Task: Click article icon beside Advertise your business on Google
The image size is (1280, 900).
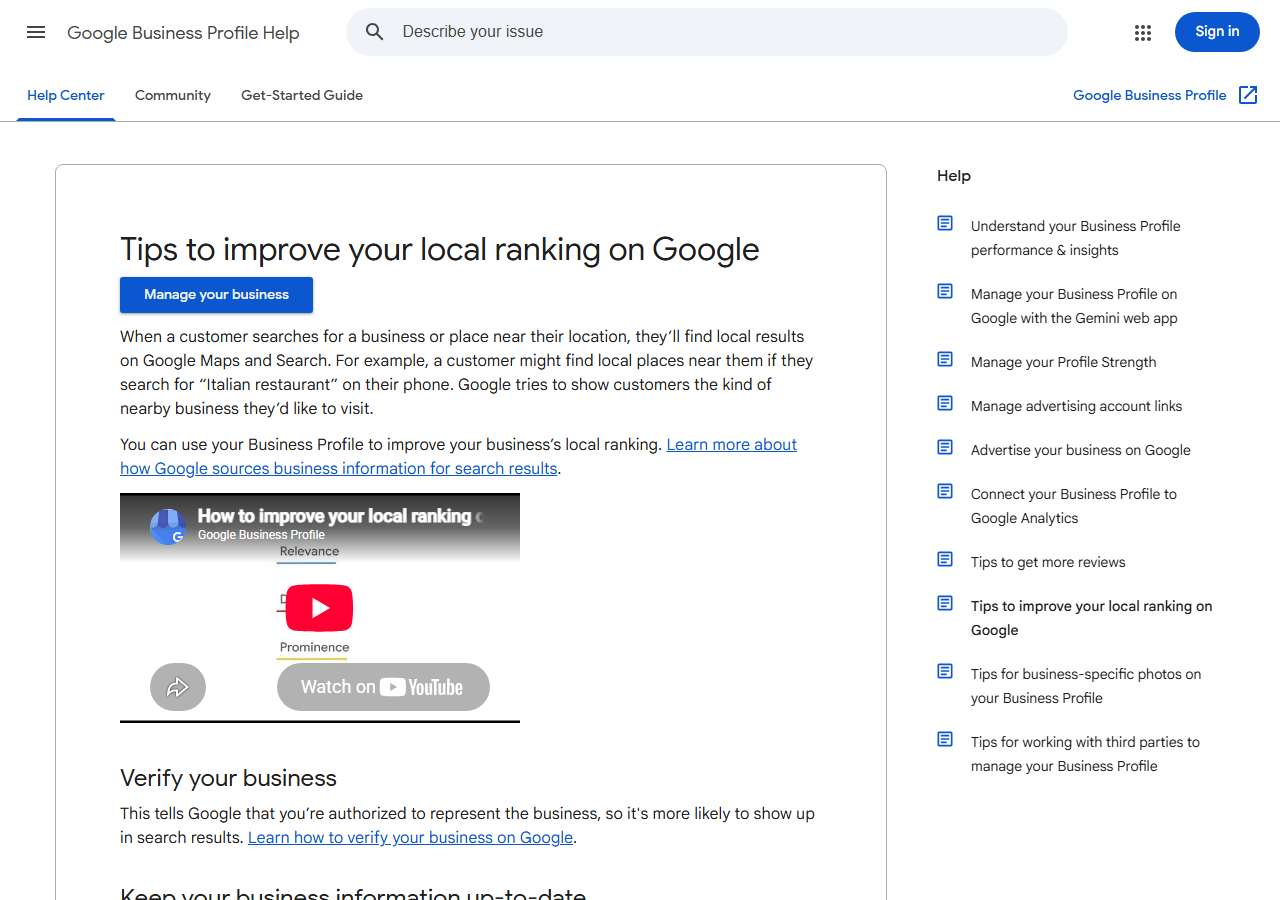Action: click(x=945, y=447)
